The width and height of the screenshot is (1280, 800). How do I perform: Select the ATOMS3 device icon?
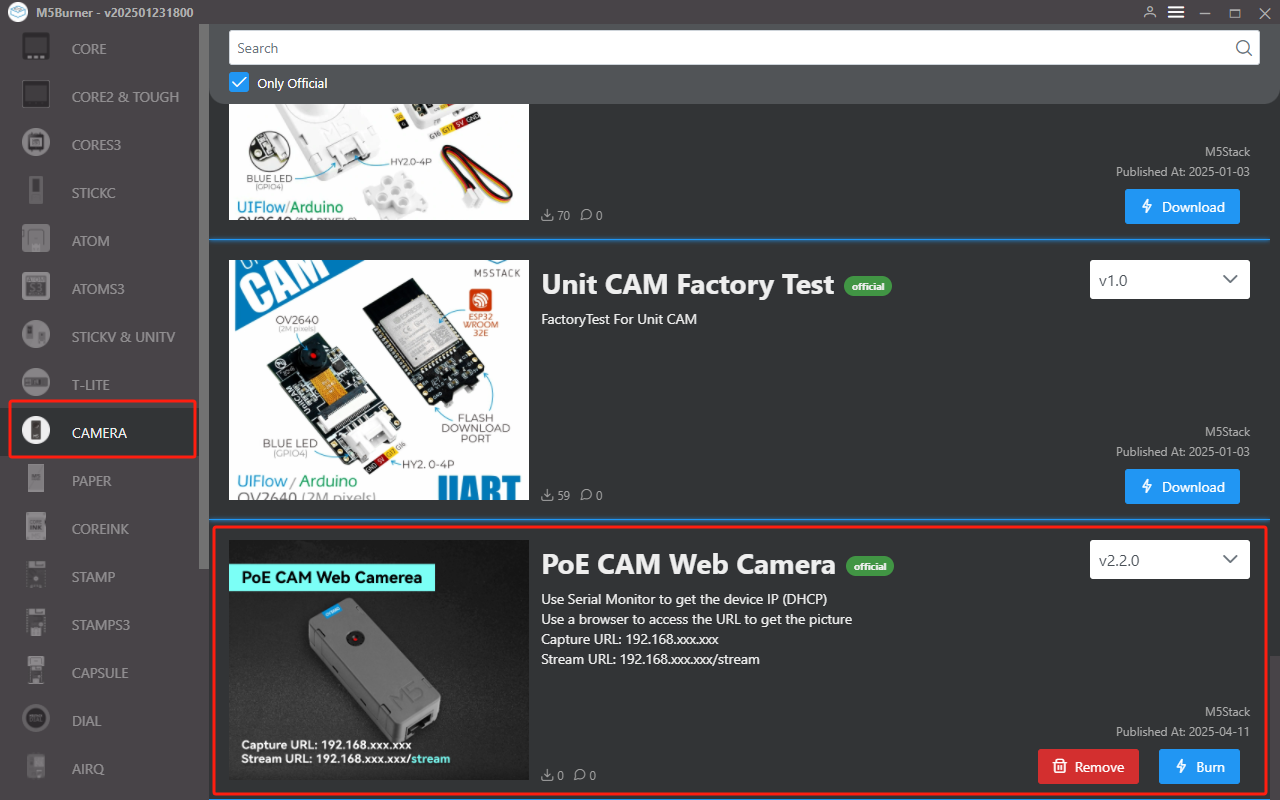[x=36, y=287]
